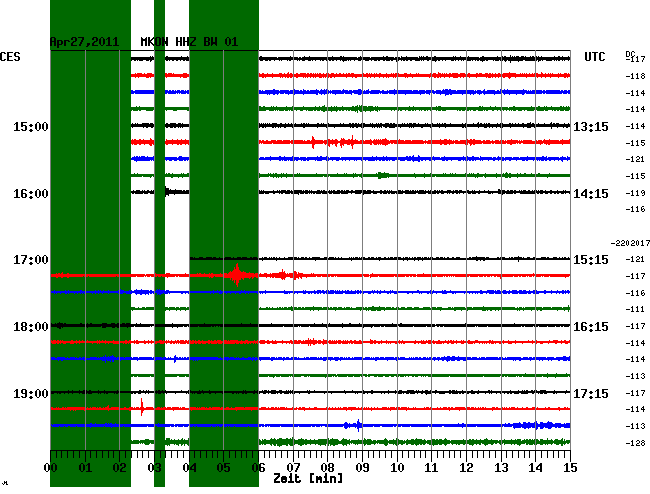Click the Zeit [min] axis title
The height and width of the screenshot is (494, 650).
(x=308, y=479)
